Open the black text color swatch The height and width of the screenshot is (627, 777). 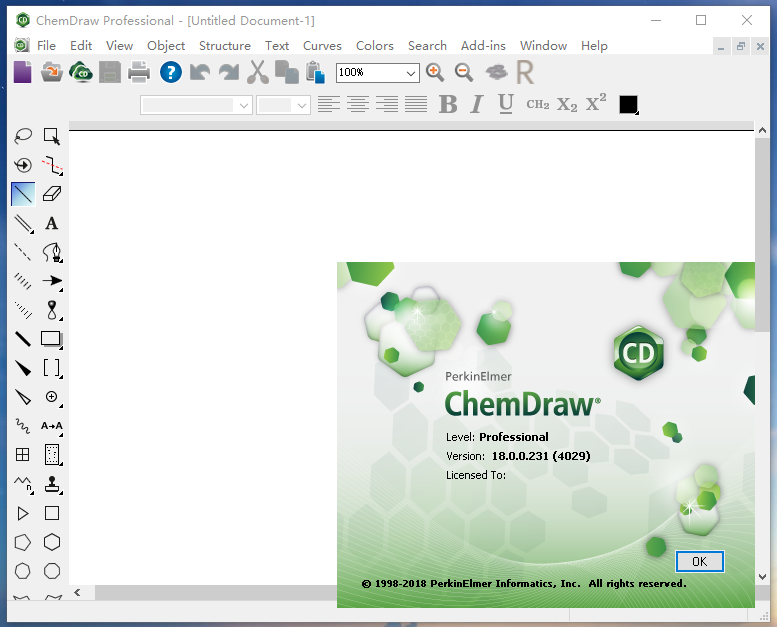pyautogui.click(x=628, y=104)
